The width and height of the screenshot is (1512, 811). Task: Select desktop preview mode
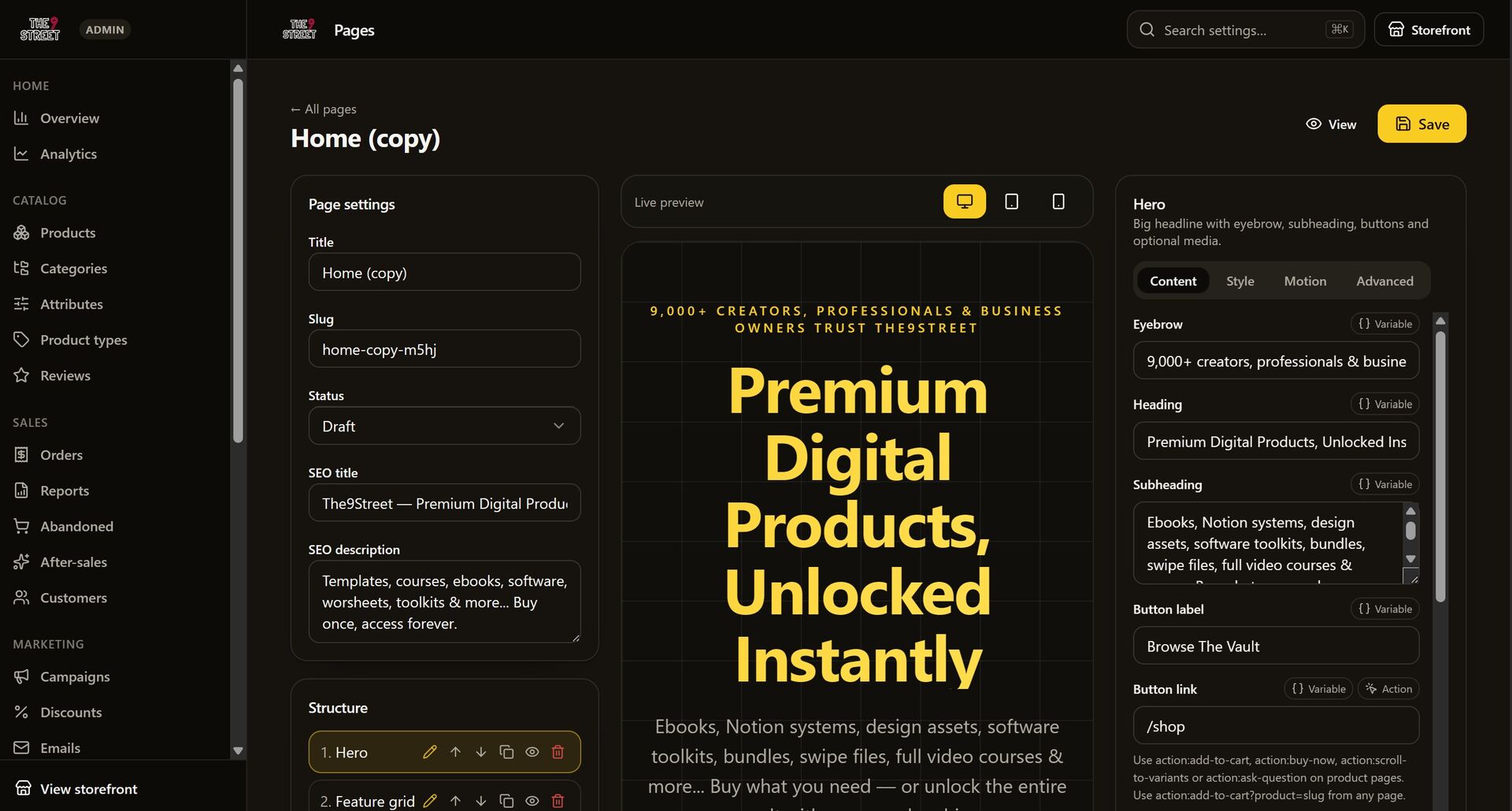[x=965, y=202]
